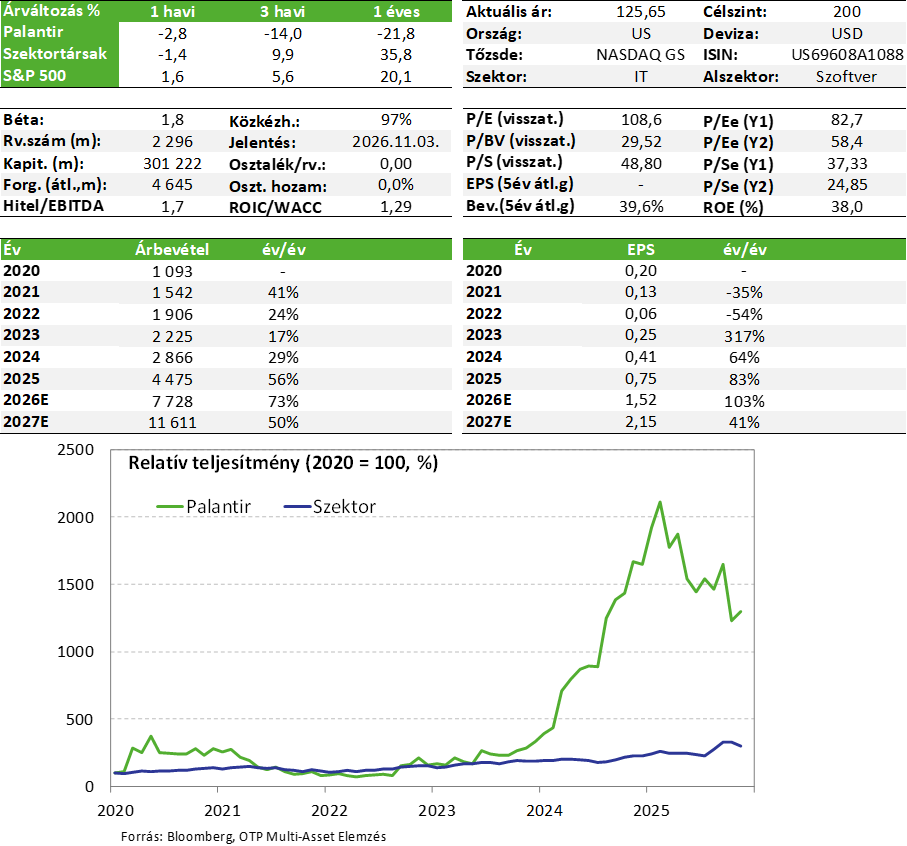Click the Forg. (átl.,m) value 4 645
The height and width of the screenshot is (846, 907).
coord(172,185)
